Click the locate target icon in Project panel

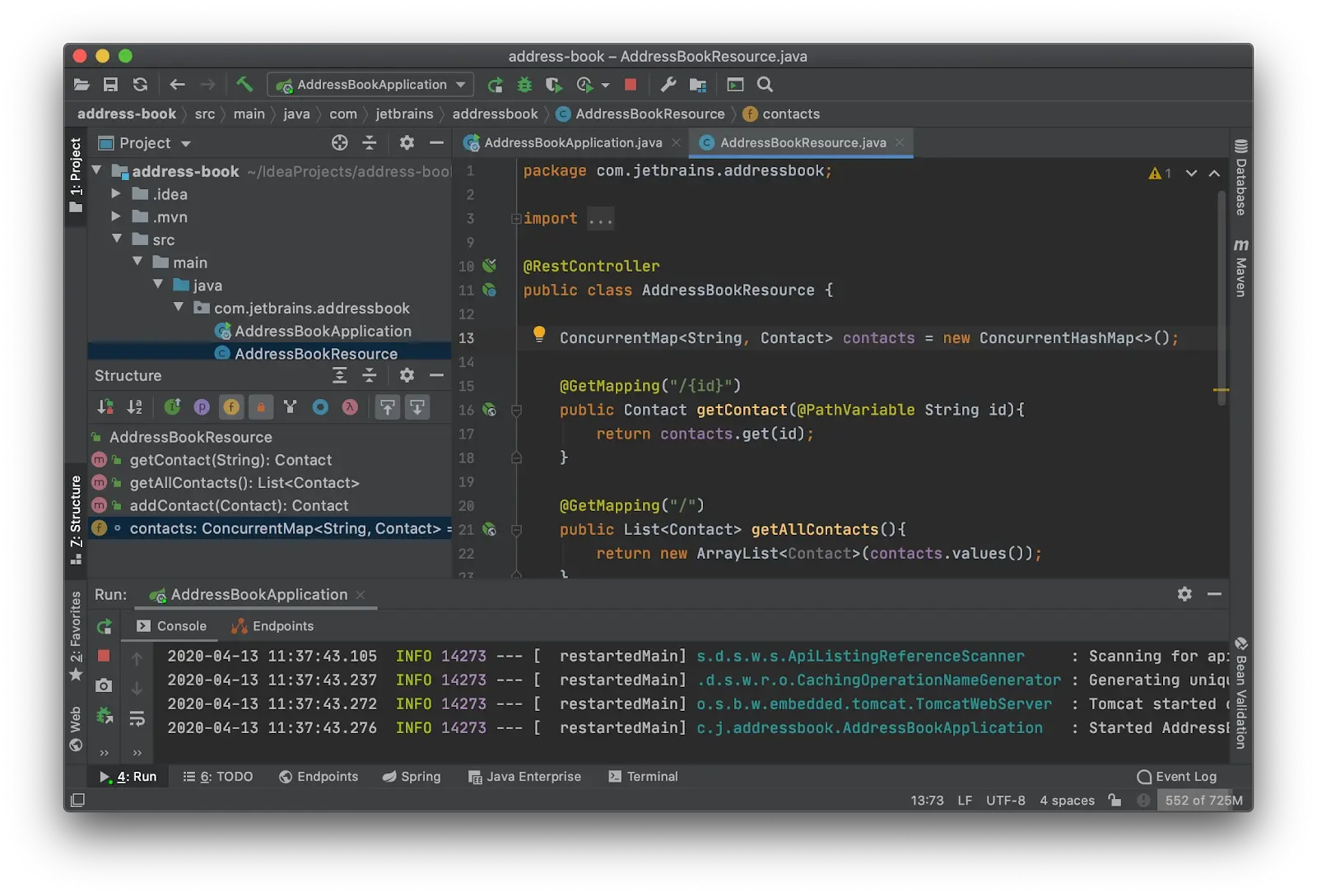pyautogui.click(x=339, y=143)
